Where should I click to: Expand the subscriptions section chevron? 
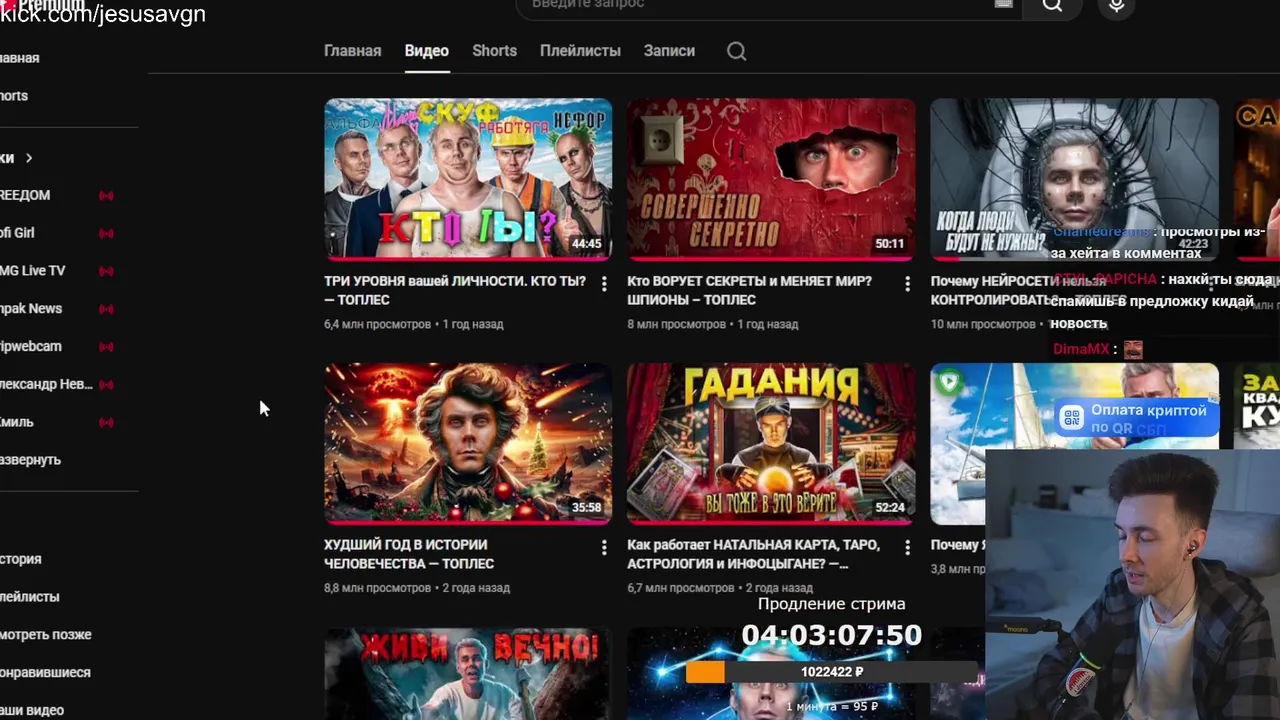29,158
